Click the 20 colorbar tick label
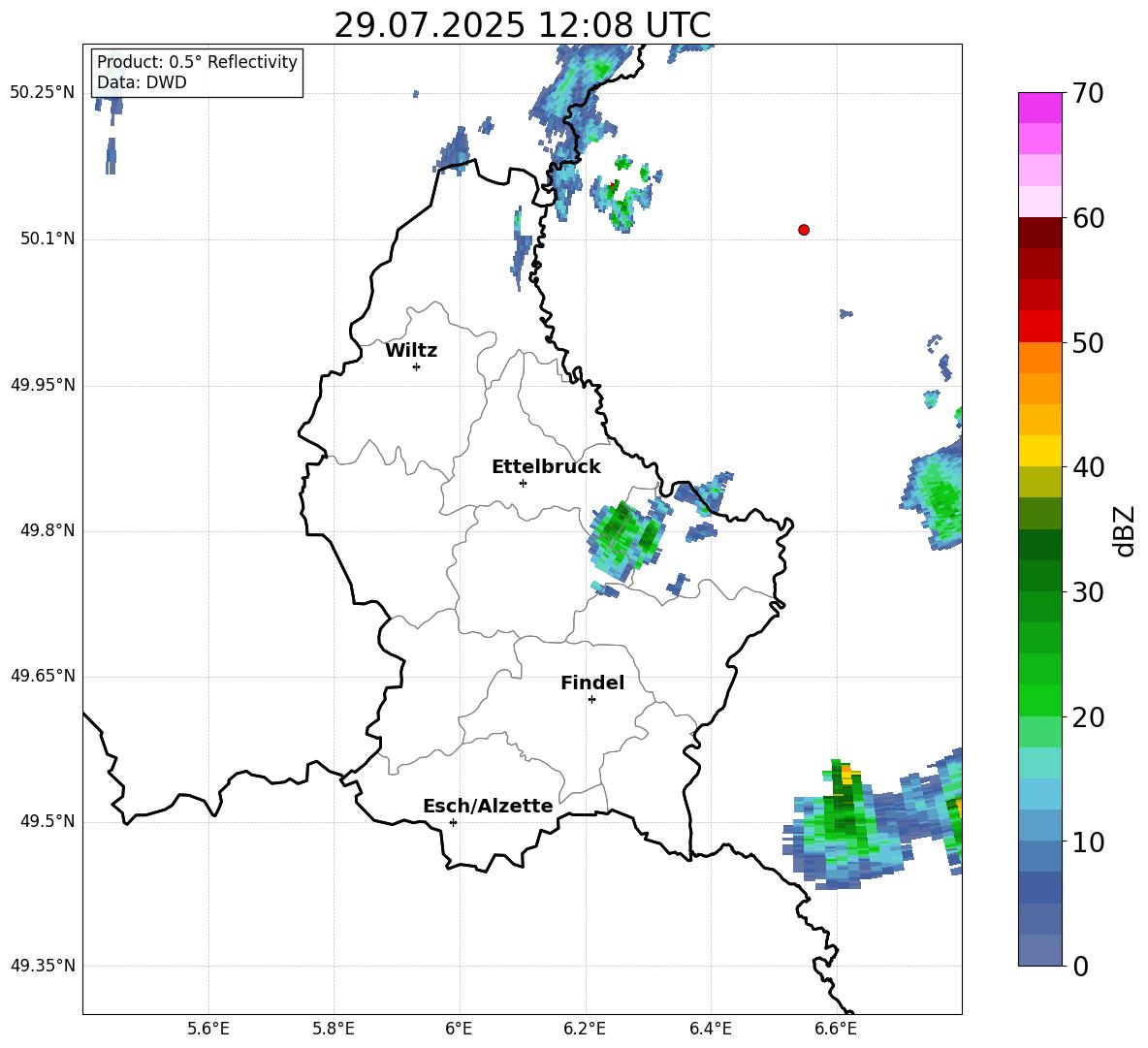Image resolution: width=1148 pixels, height=1048 pixels. 1088,717
